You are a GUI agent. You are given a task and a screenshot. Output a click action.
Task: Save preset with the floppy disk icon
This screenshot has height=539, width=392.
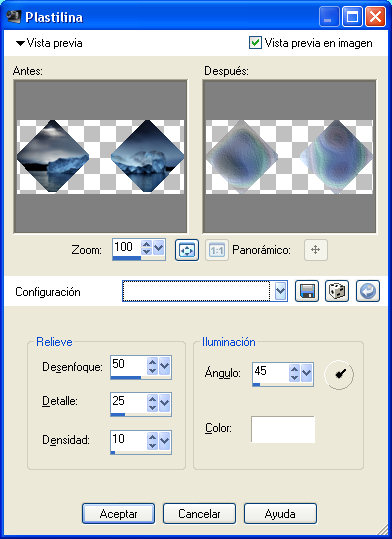(x=307, y=291)
